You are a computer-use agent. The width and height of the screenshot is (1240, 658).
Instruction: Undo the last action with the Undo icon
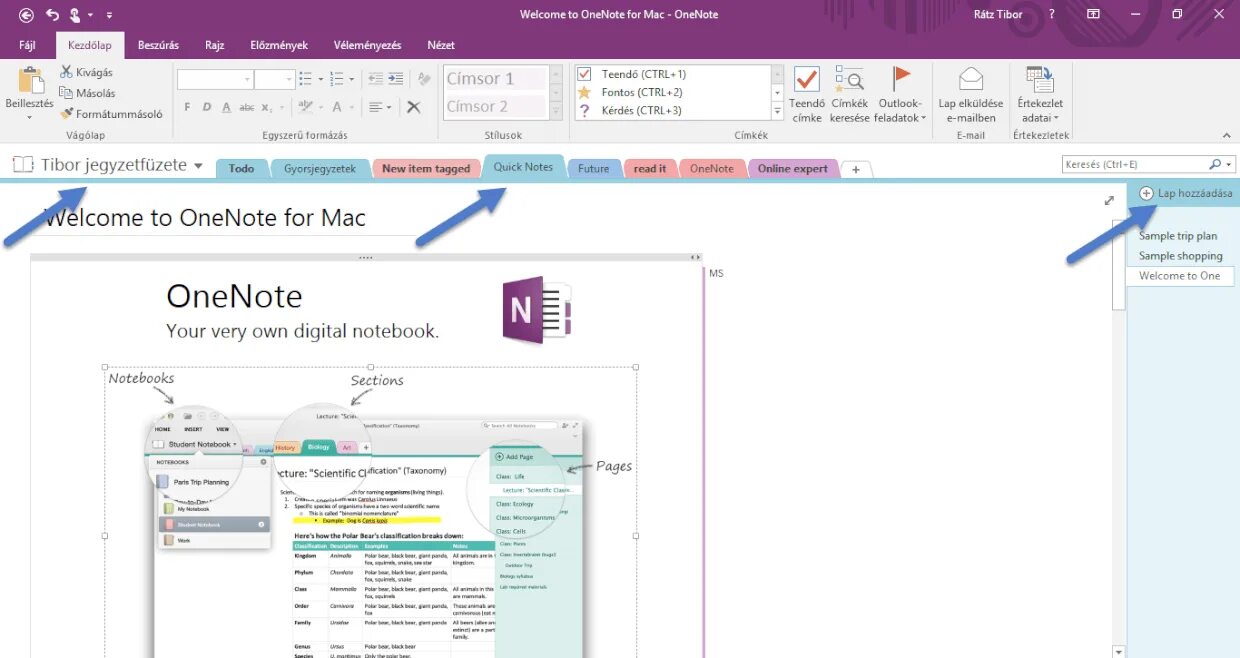point(52,15)
